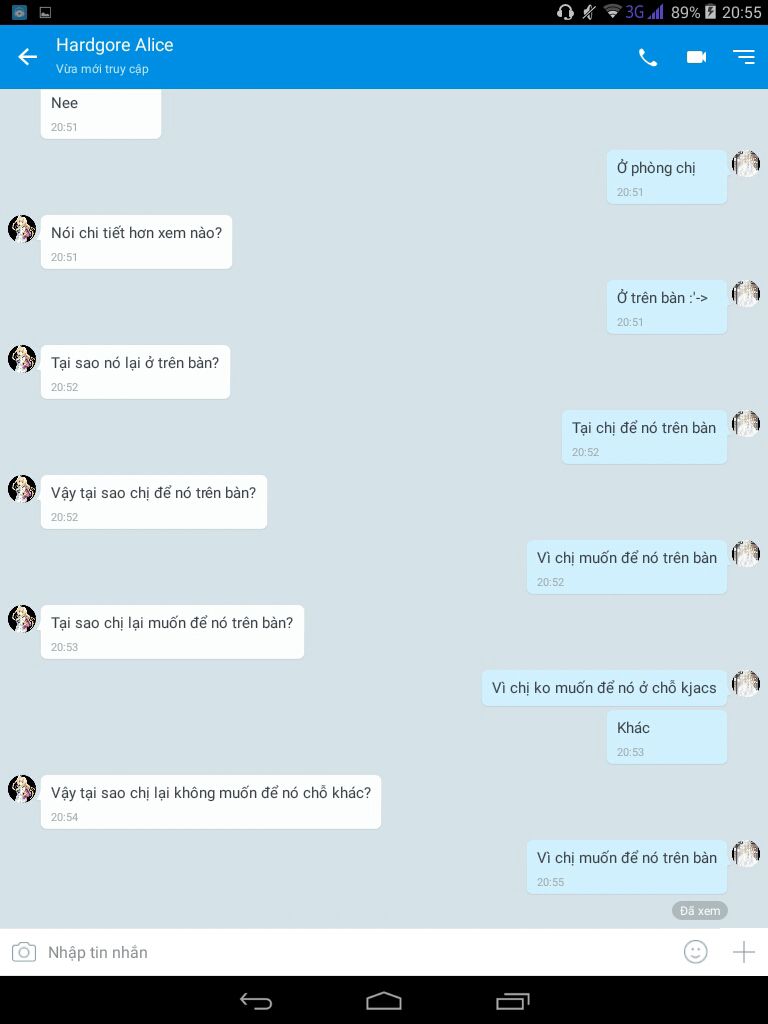Select message 'Vậy tại sao chị để nó trên bàn?'
Viewport: 768px width, 1024px height.
click(153, 502)
